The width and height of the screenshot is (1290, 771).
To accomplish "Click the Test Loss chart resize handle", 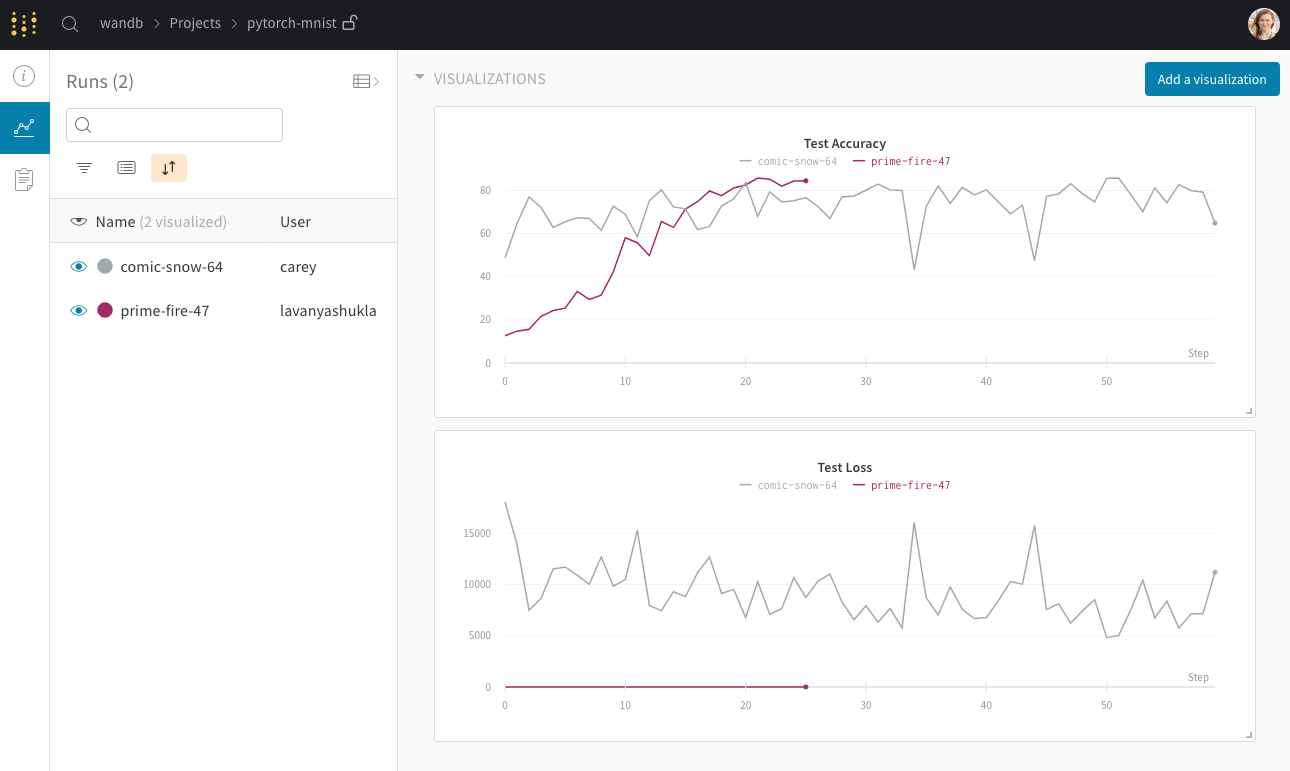I will (1248, 735).
